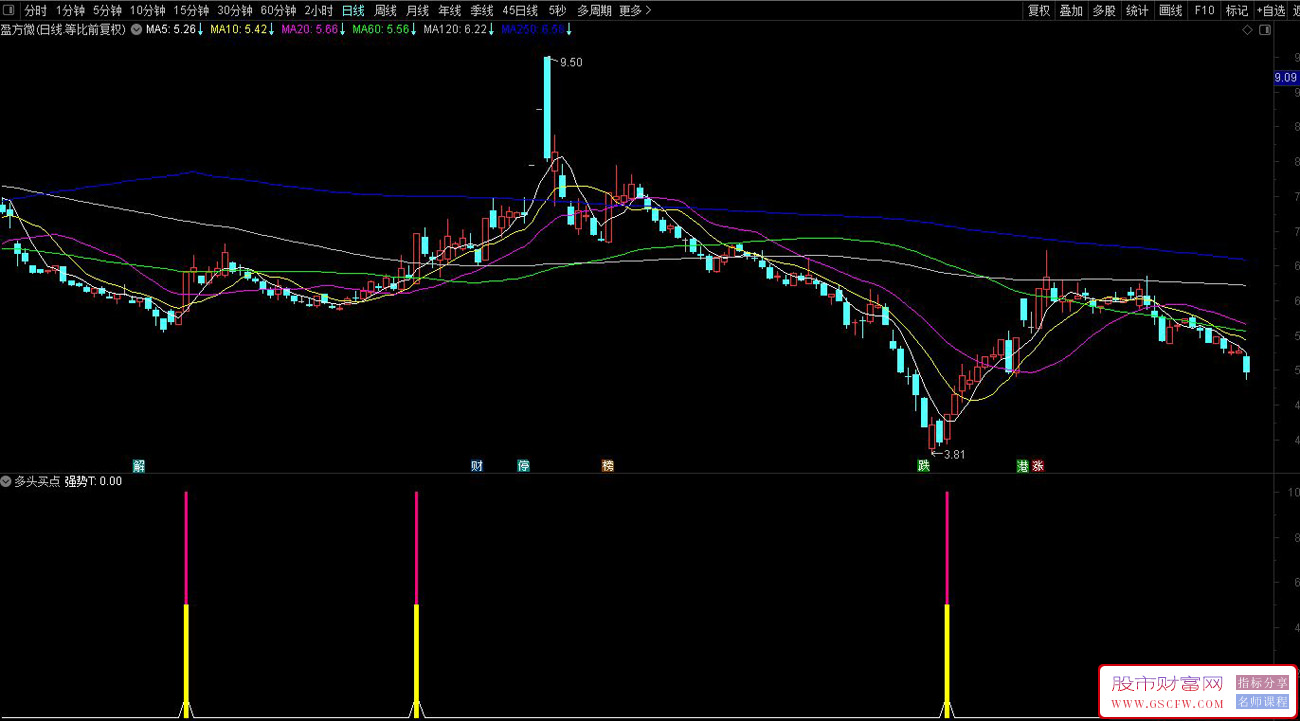Click the 财 event marker icon
This screenshot has height=721, width=1300.
477,466
